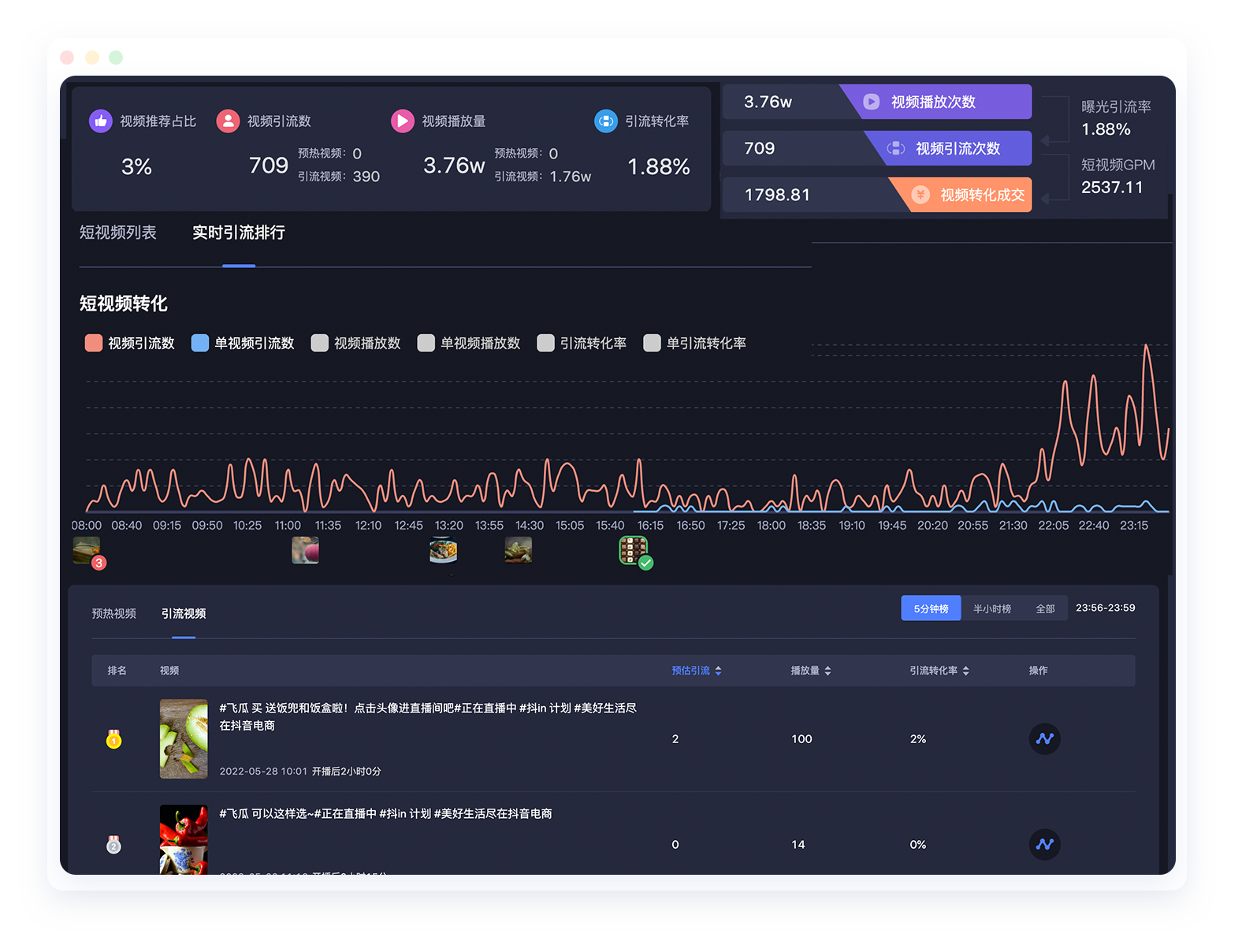Image resolution: width=1242 pixels, height=952 pixels.
Task: Open trend chart icon for rank 2 video
Action: [1045, 844]
